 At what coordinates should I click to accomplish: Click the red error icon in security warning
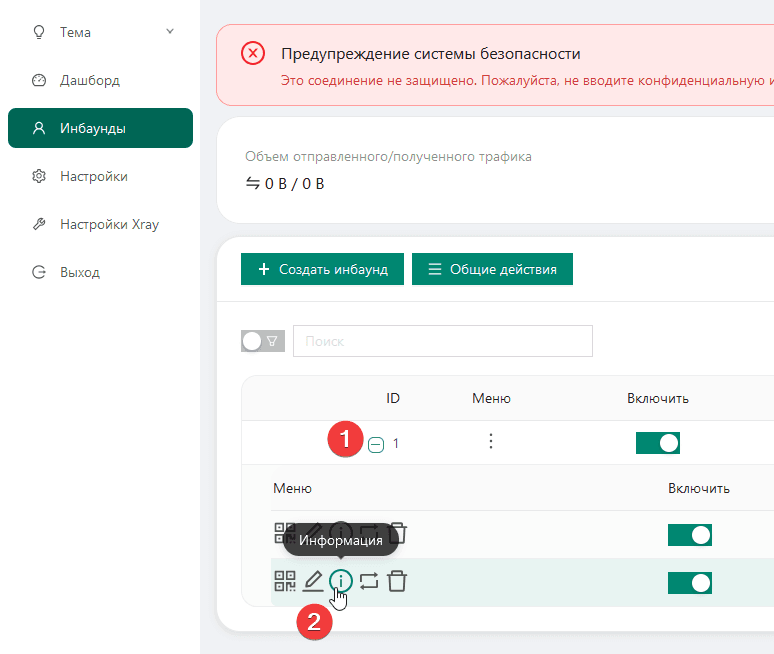[253, 53]
